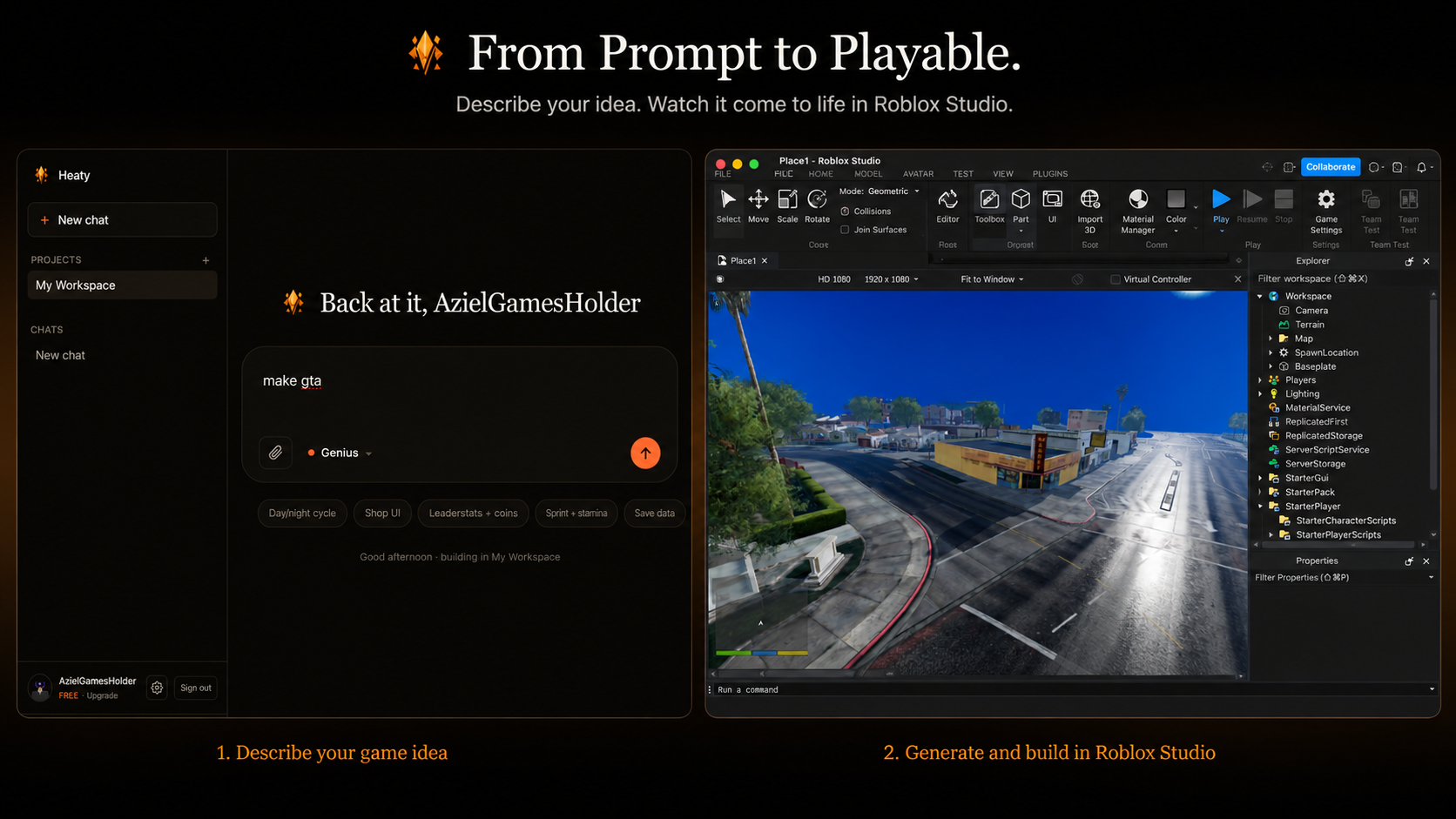Start a chat with the plus New chat button
This screenshot has width=1456, height=819.
pos(122,220)
